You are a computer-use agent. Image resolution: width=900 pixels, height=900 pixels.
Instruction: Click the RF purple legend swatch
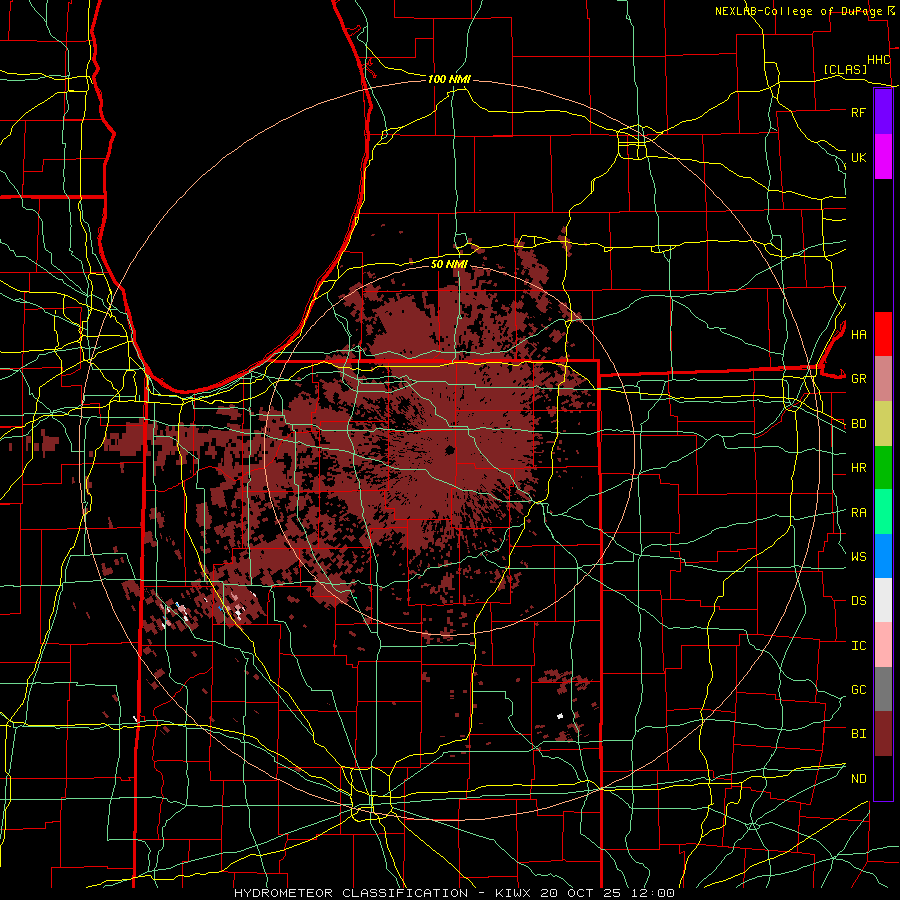coord(883,112)
